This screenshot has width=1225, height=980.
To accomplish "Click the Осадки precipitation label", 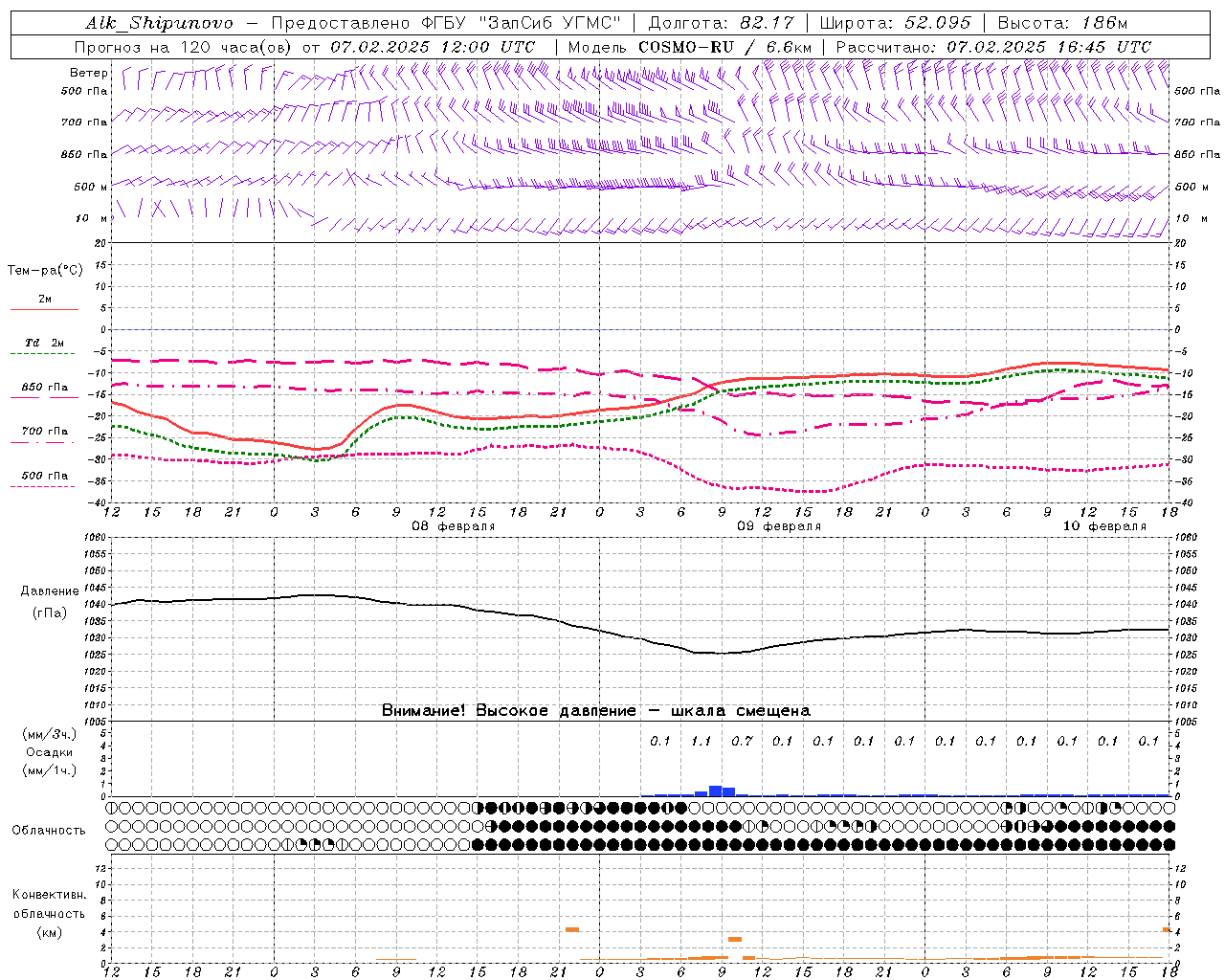I will pos(49,752).
